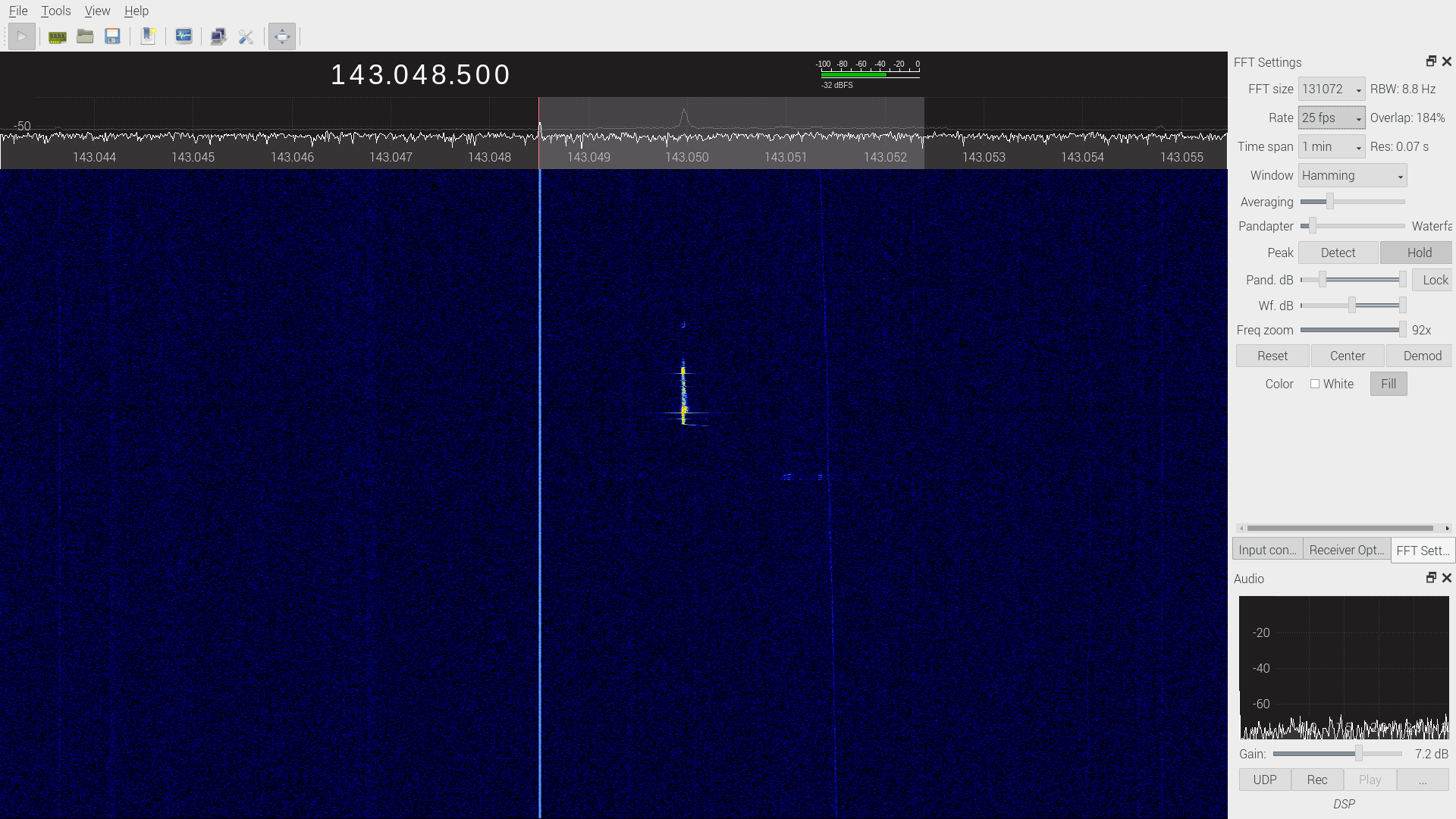This screenshot has width=1456, height=819.
Task: Click the Reset zoom button
Action: [x=1272, y=356]
